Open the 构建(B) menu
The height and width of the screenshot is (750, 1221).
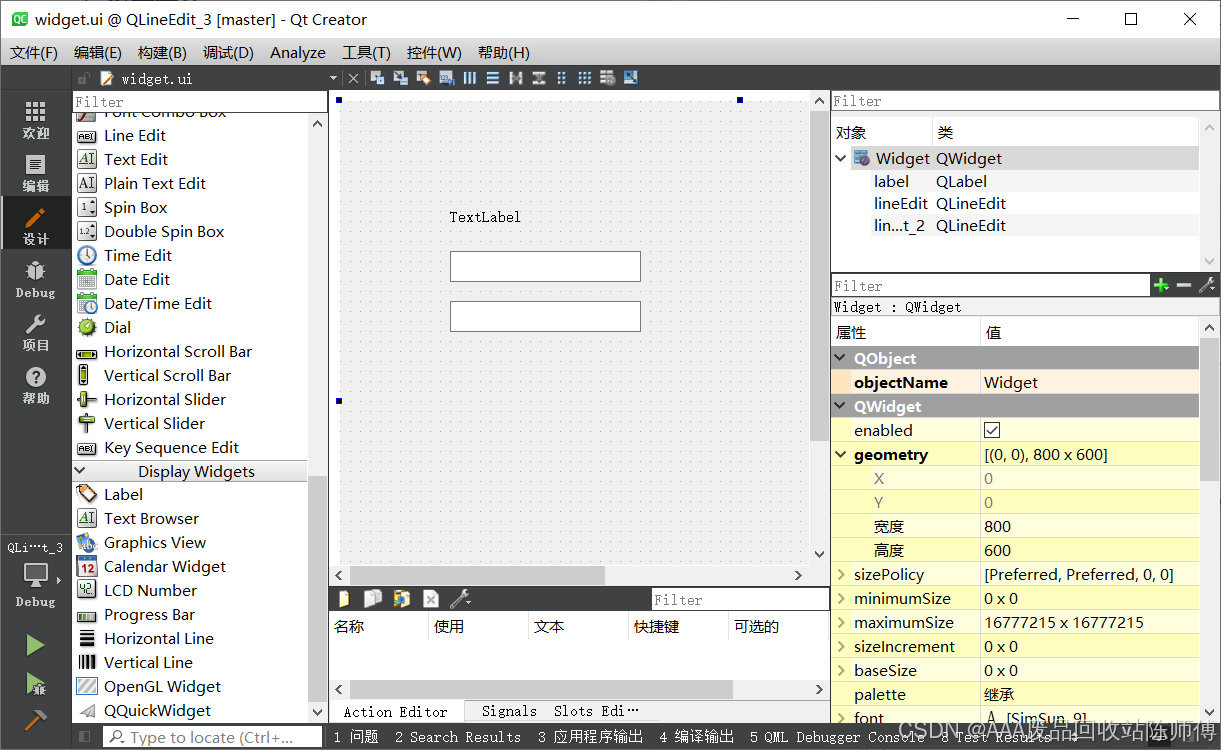pyautogui.click(x=162, y=52)
